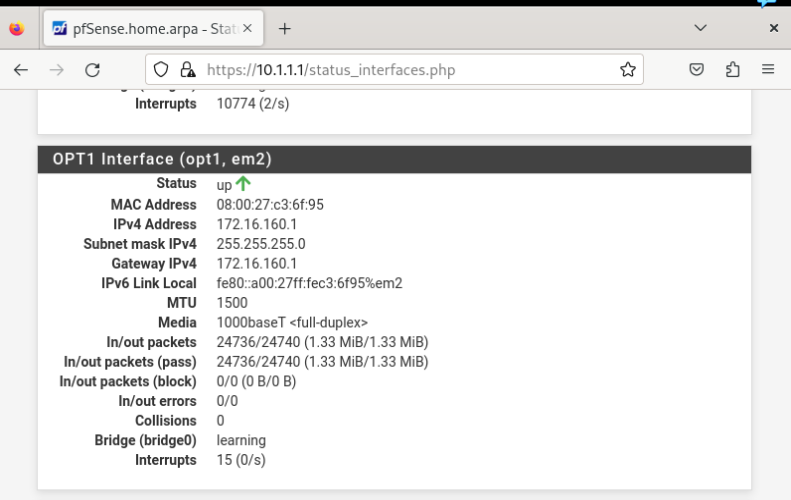Open a new tab with the plus button
This screenshot has width=791, height=500.
tap(285, 29)
